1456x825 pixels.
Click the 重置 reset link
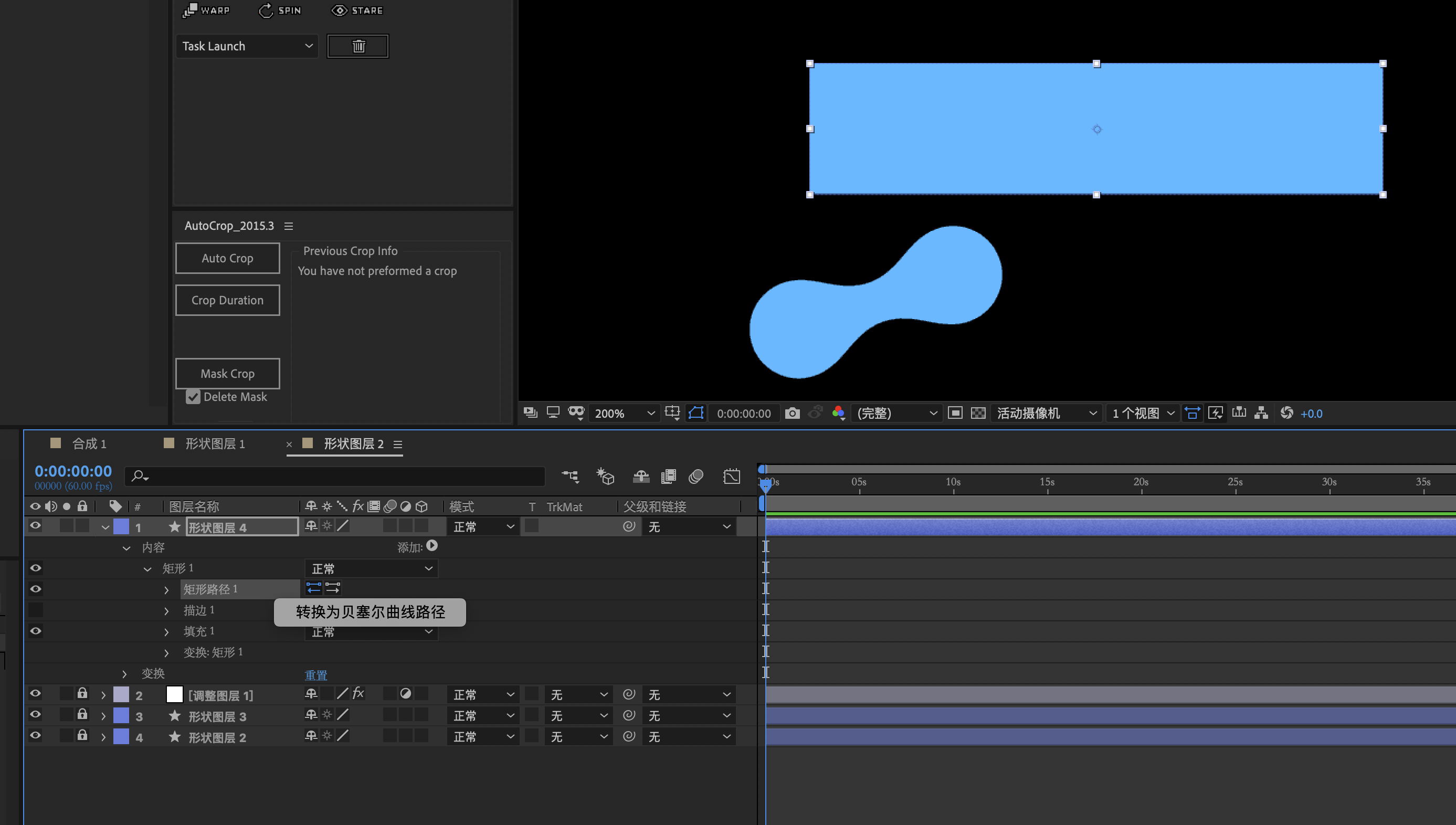[315, 675]
